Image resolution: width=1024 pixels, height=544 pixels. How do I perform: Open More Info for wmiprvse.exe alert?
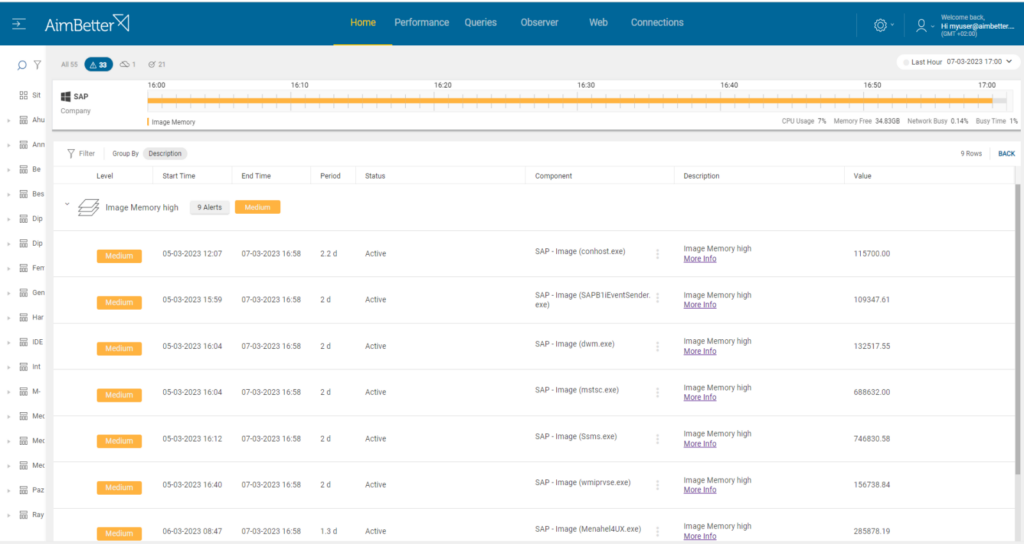tap(699, 490)
